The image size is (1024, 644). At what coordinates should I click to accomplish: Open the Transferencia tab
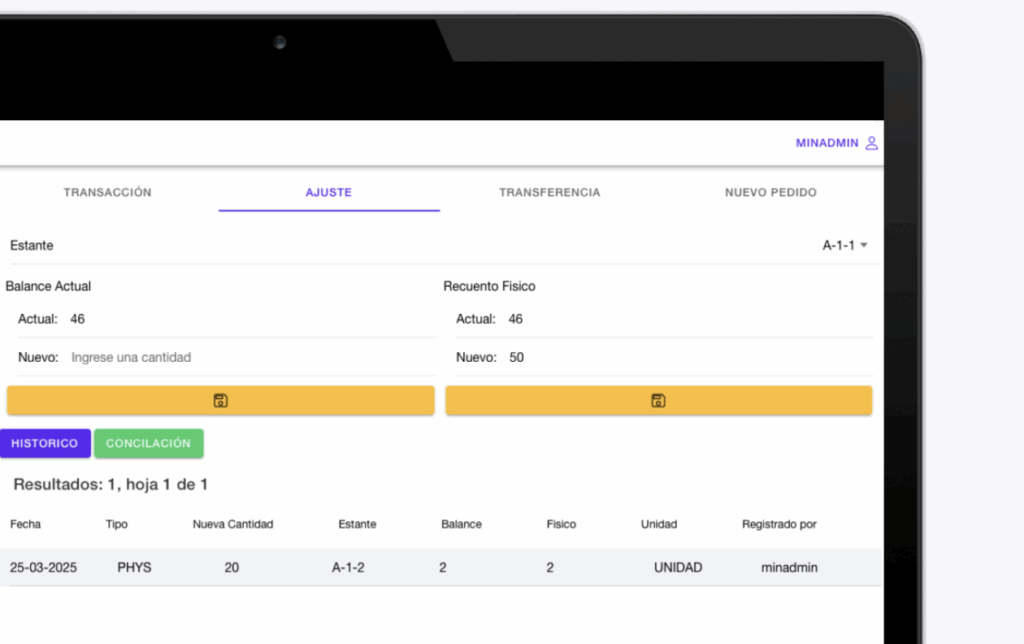[550, 192]
